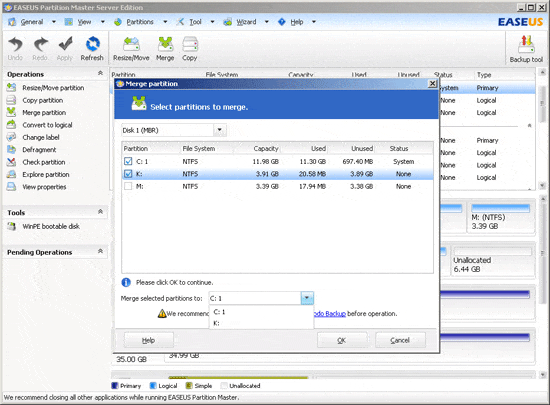Click the Logical legend color swatch

pyautogui.click(x=153, y=386)
